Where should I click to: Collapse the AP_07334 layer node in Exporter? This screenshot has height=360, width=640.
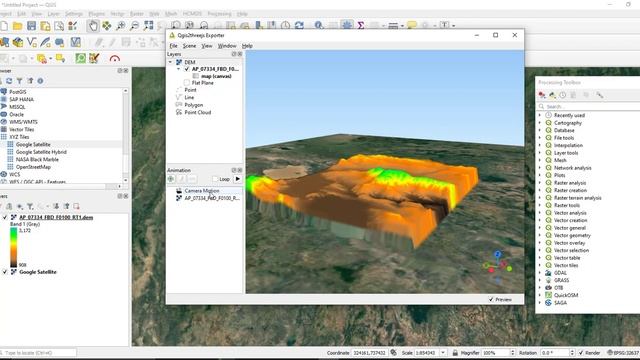[178, 69]
